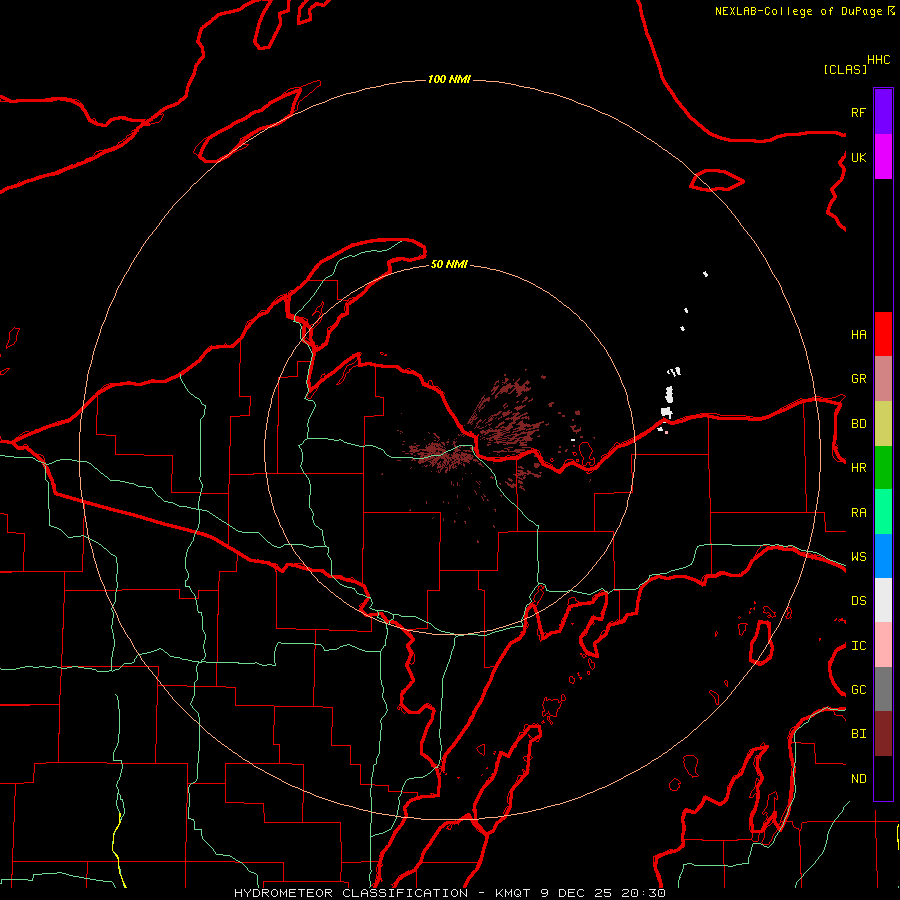Viewport: 900px width, 900px height.
Task: Select the GC gray legend swatch
Action: (883, 689)
